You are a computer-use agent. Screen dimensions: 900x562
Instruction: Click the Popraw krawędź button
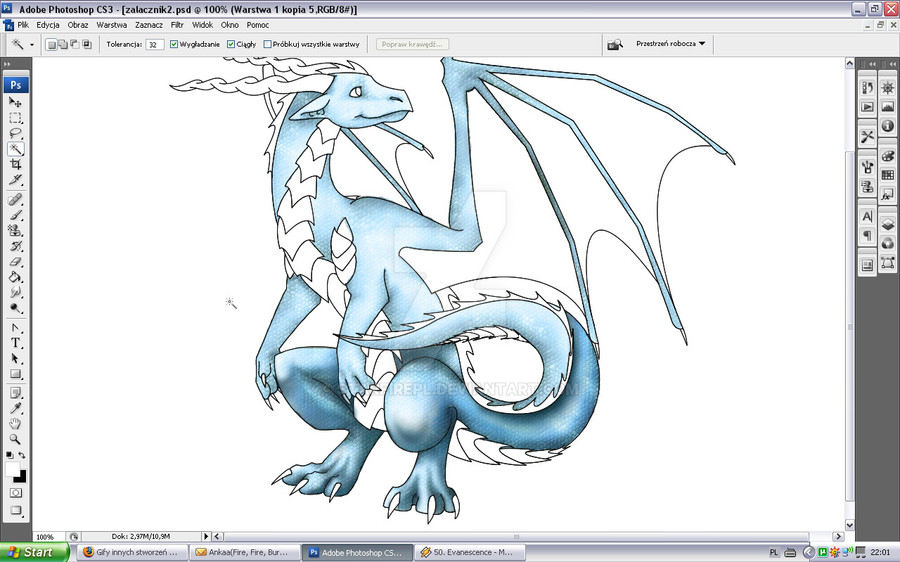412,44
